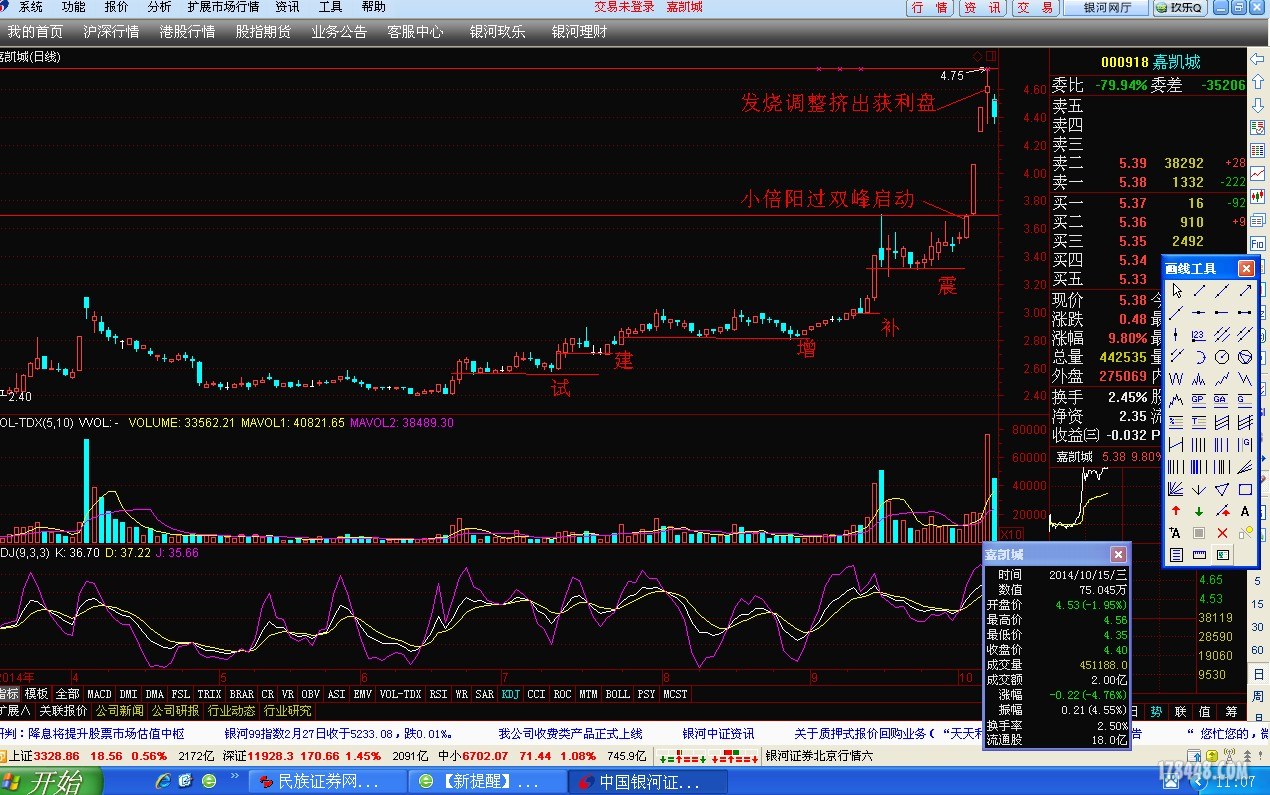Viewport: 1270px width, 795px height.
Task: Pick the GP line tool
Action: pyautogui.click(x=1199, y=401)
